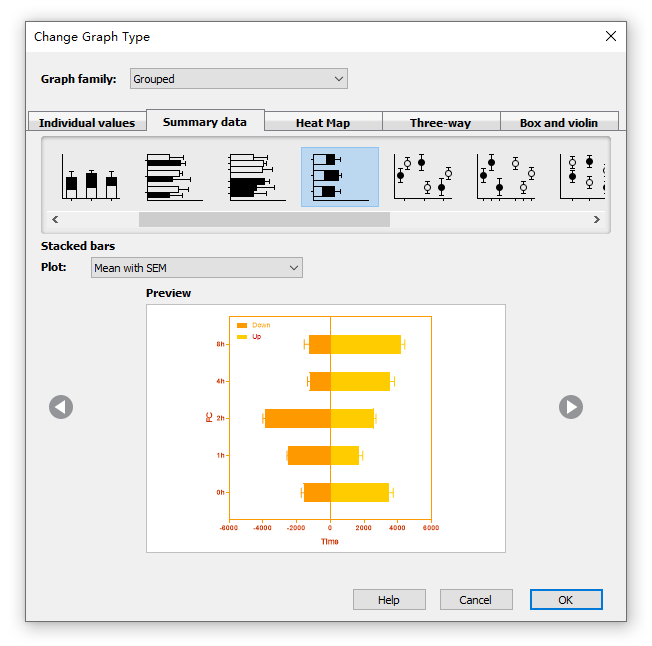
Task: Click right arrow of graph type scrollbar
Action: pos(597,219)
